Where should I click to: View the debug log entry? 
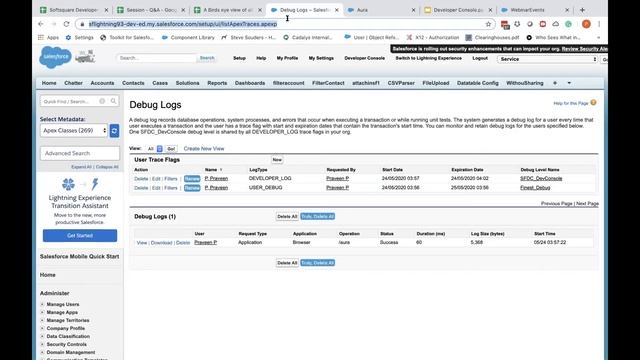(142, 242)
